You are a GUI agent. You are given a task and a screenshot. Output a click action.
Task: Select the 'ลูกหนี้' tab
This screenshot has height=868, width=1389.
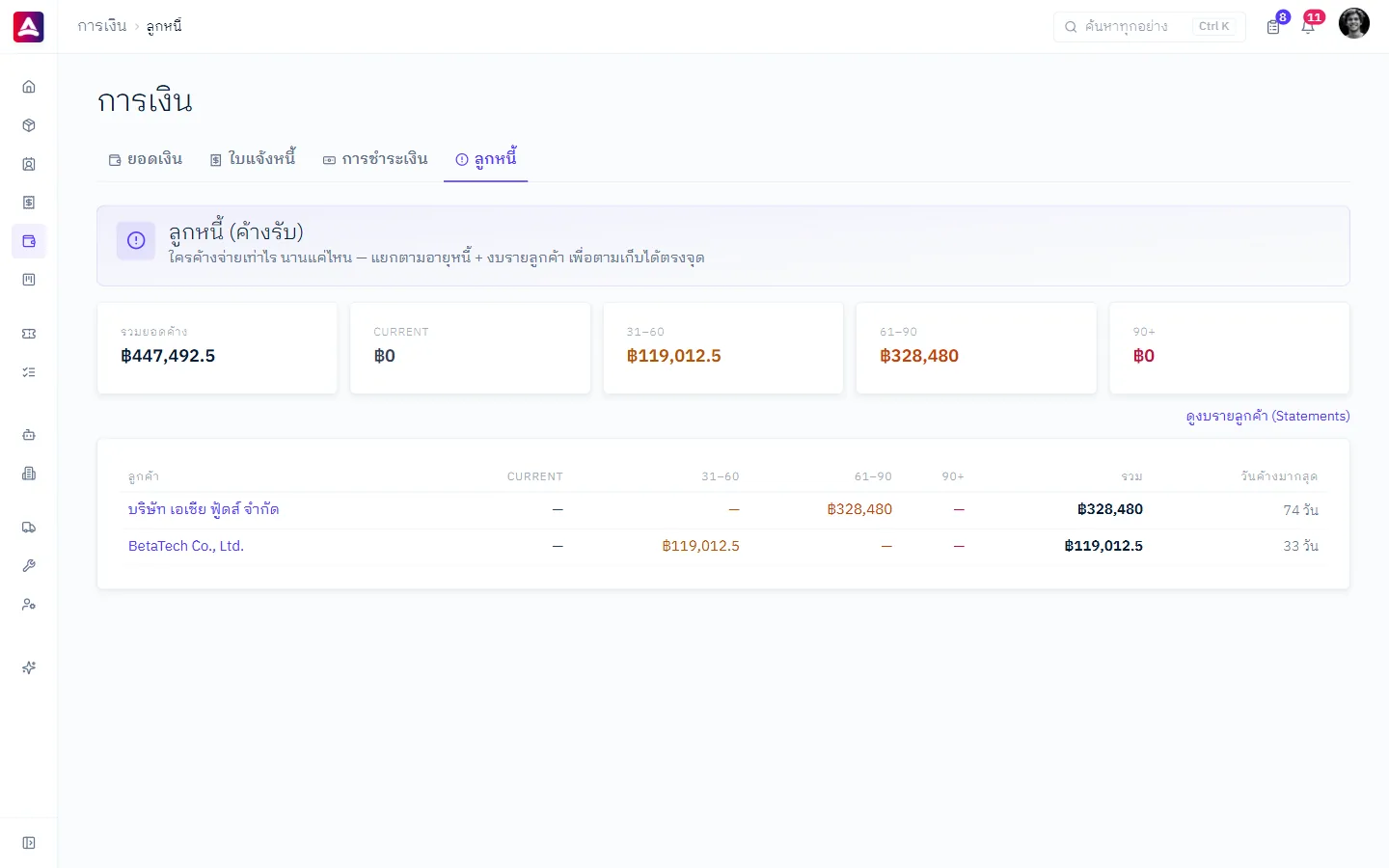click(x=486, y=159)
